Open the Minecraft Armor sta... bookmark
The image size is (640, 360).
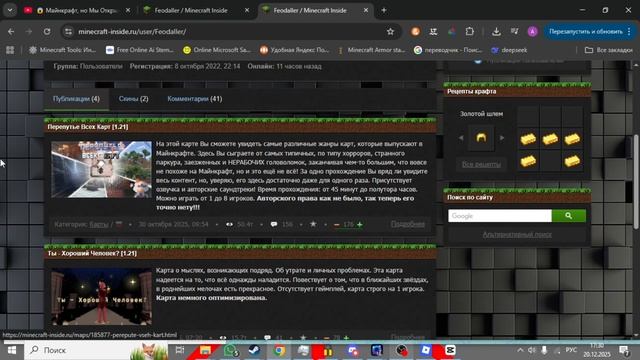pos(371,50)
